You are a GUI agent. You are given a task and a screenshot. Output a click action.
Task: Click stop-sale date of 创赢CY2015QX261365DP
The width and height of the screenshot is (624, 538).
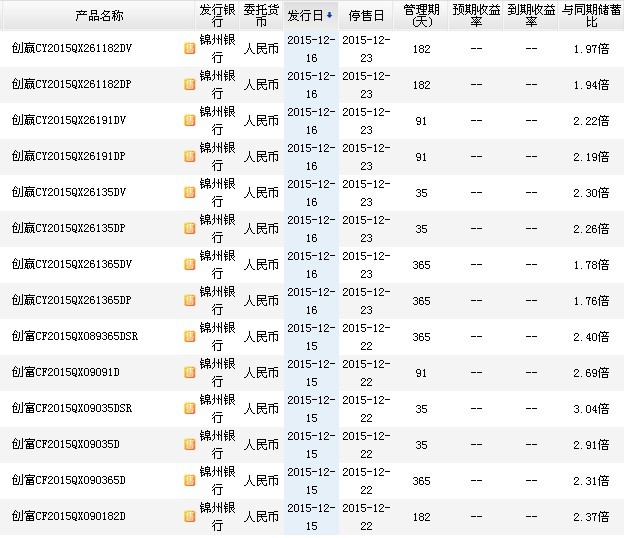[x=366, y=300]
